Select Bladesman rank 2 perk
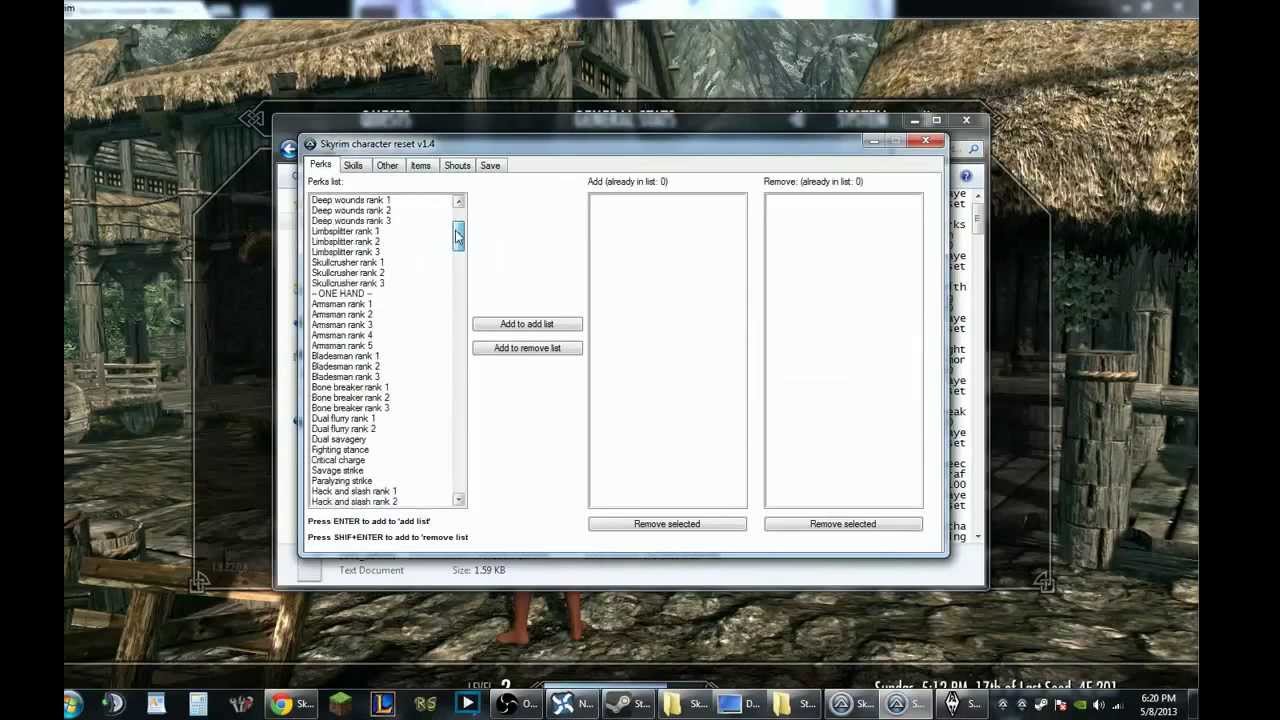This screenshot has width=1280, height=720. click(x=345, y=367)
